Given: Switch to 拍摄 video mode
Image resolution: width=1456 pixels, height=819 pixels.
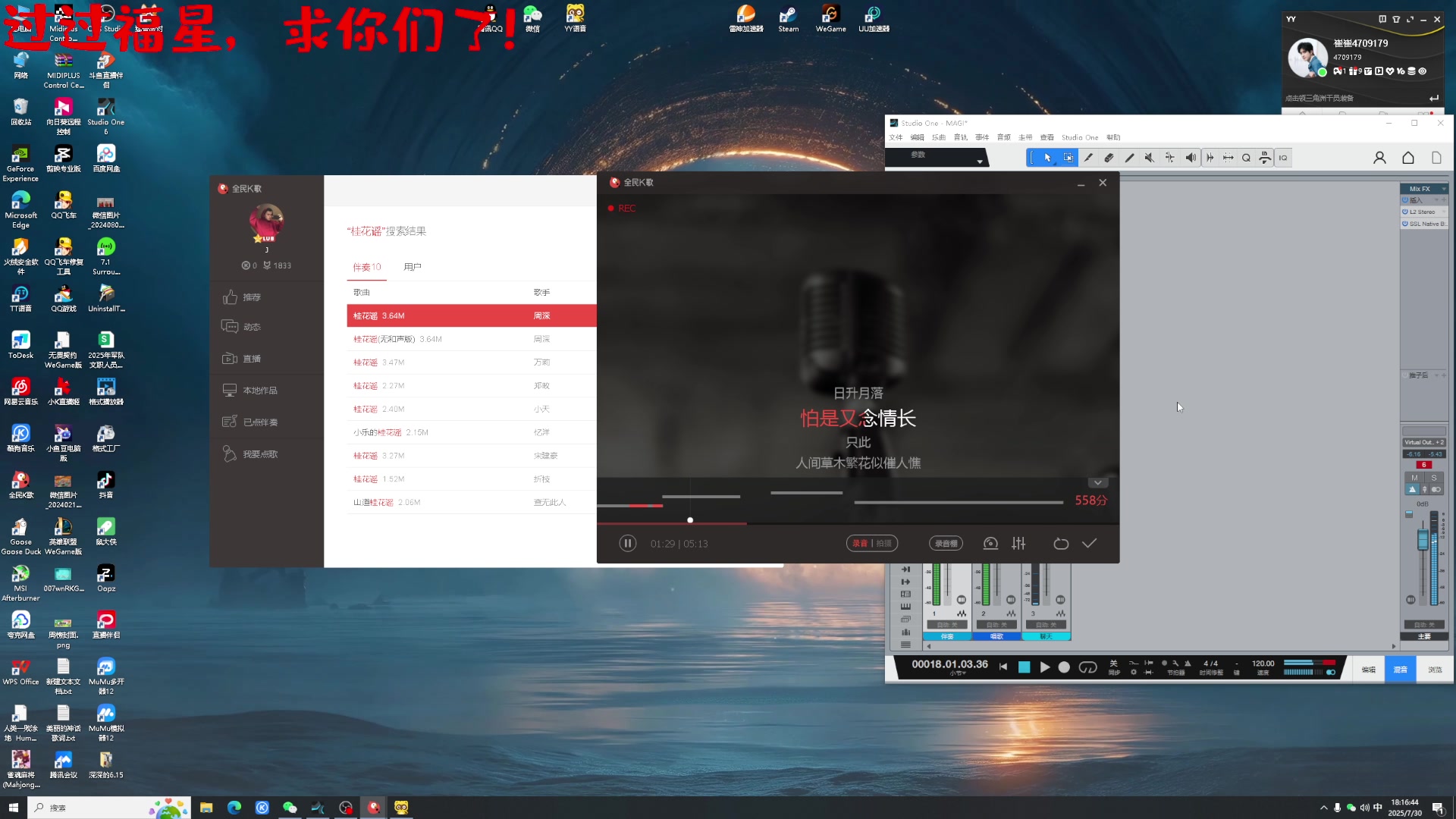Looking at the screenshot, I should [x=884, y=544].
